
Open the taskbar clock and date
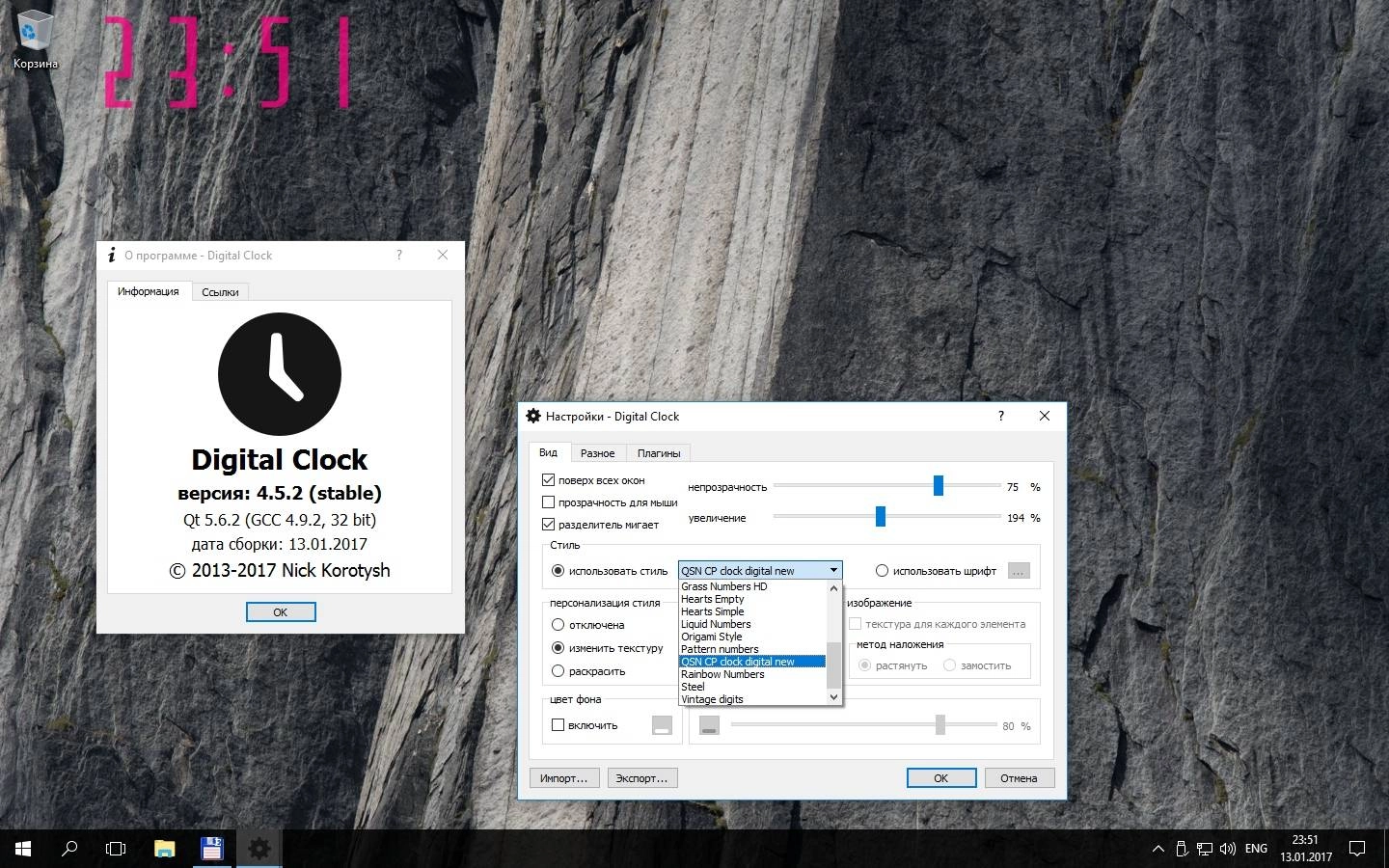1305,849
